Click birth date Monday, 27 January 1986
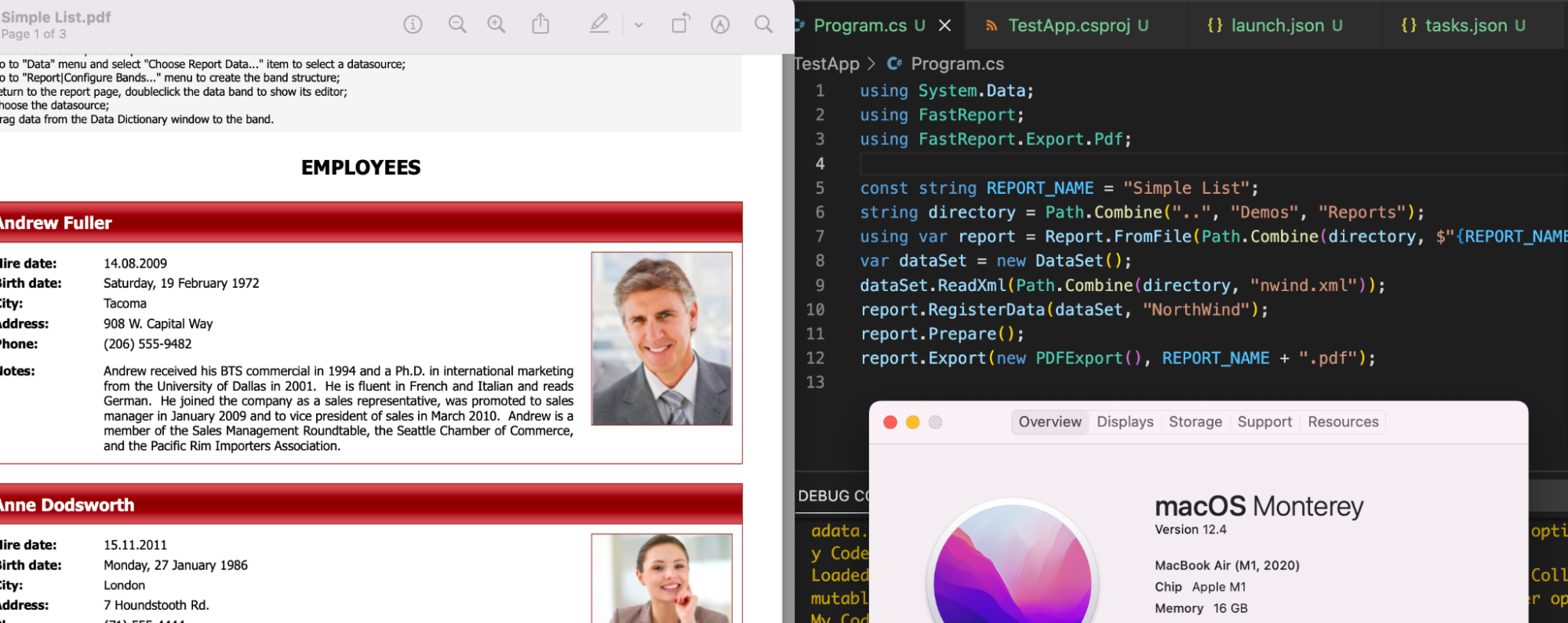This screenshot has width=1568, height=623. (176, 565)
